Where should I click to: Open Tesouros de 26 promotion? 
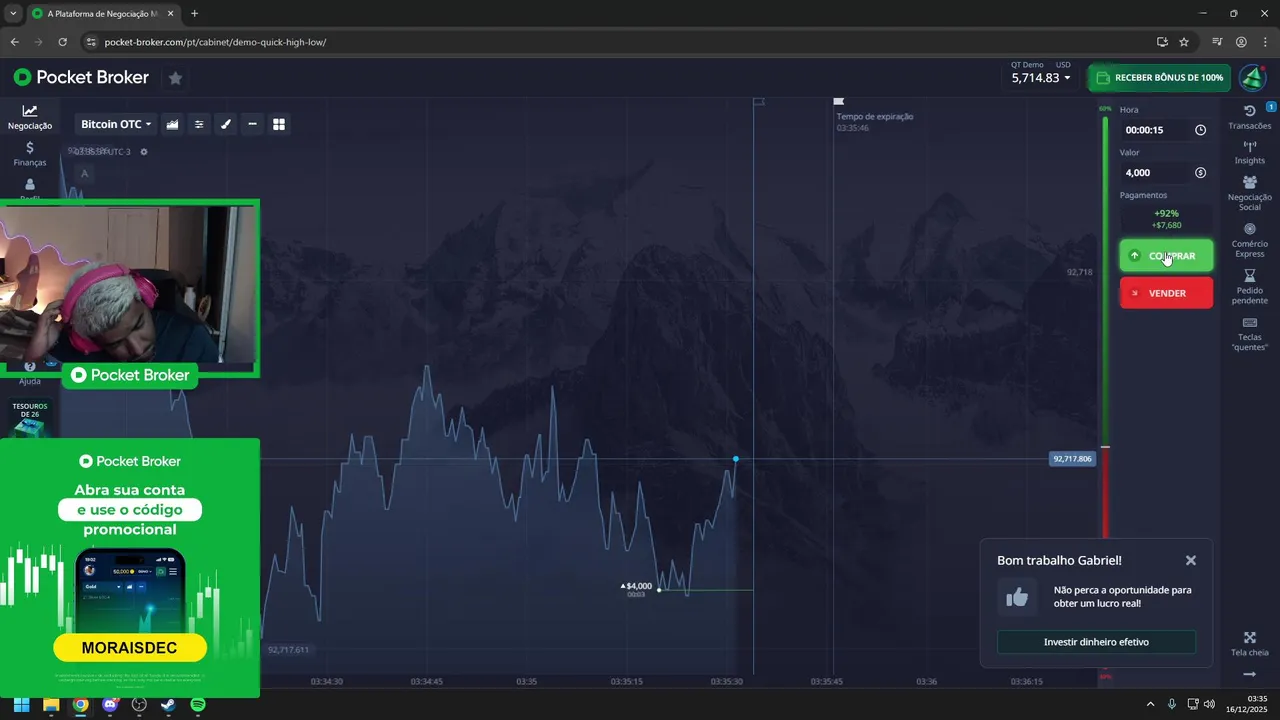pos(29,418)
